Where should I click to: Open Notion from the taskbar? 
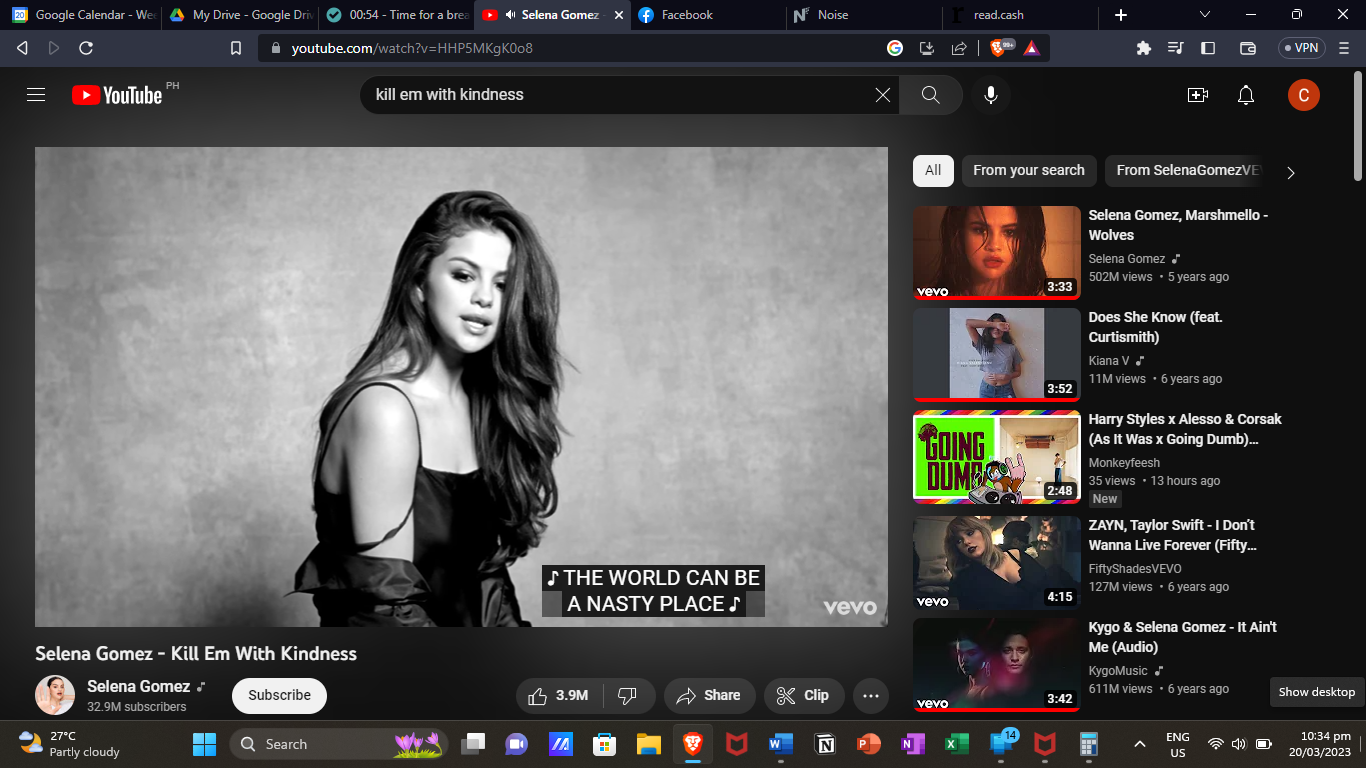[x=825, y=744]
